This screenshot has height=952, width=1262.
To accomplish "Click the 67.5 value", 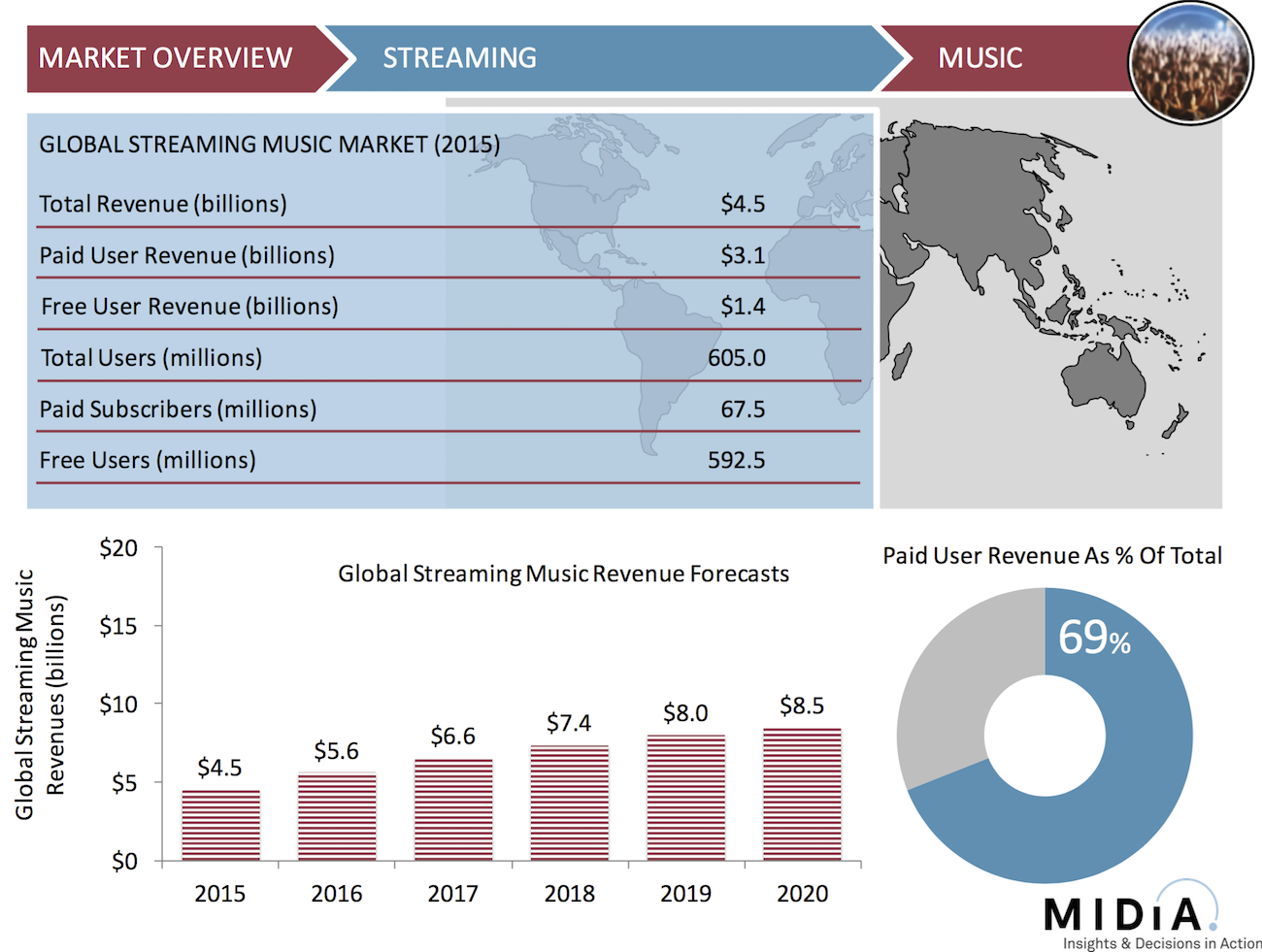I will [743, 410].
